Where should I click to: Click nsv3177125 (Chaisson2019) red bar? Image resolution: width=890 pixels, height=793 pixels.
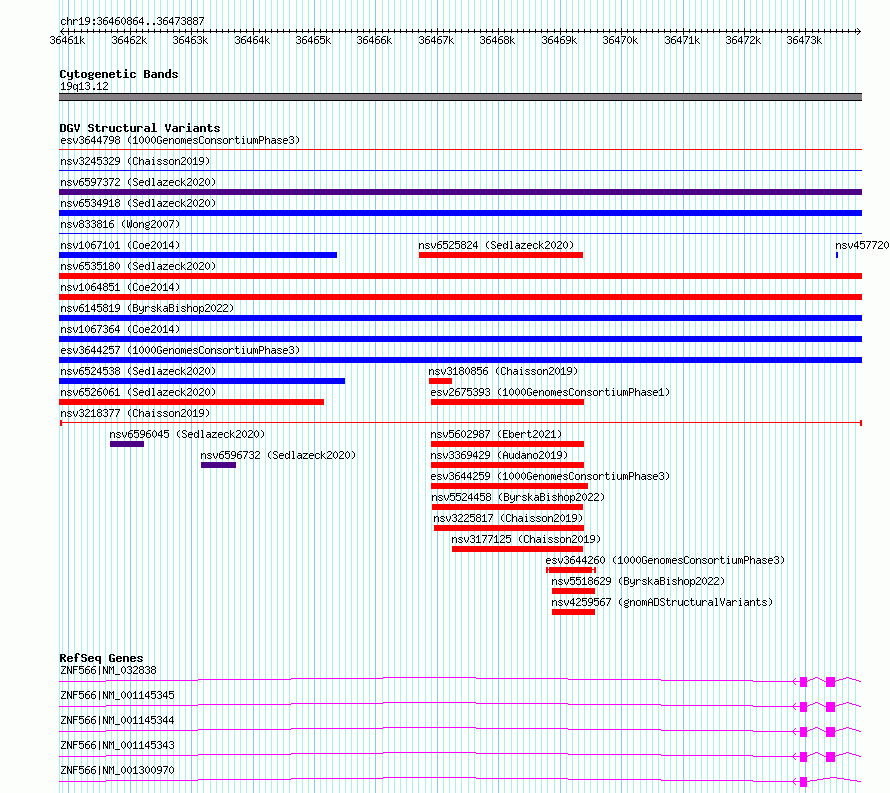pos(518,549)
